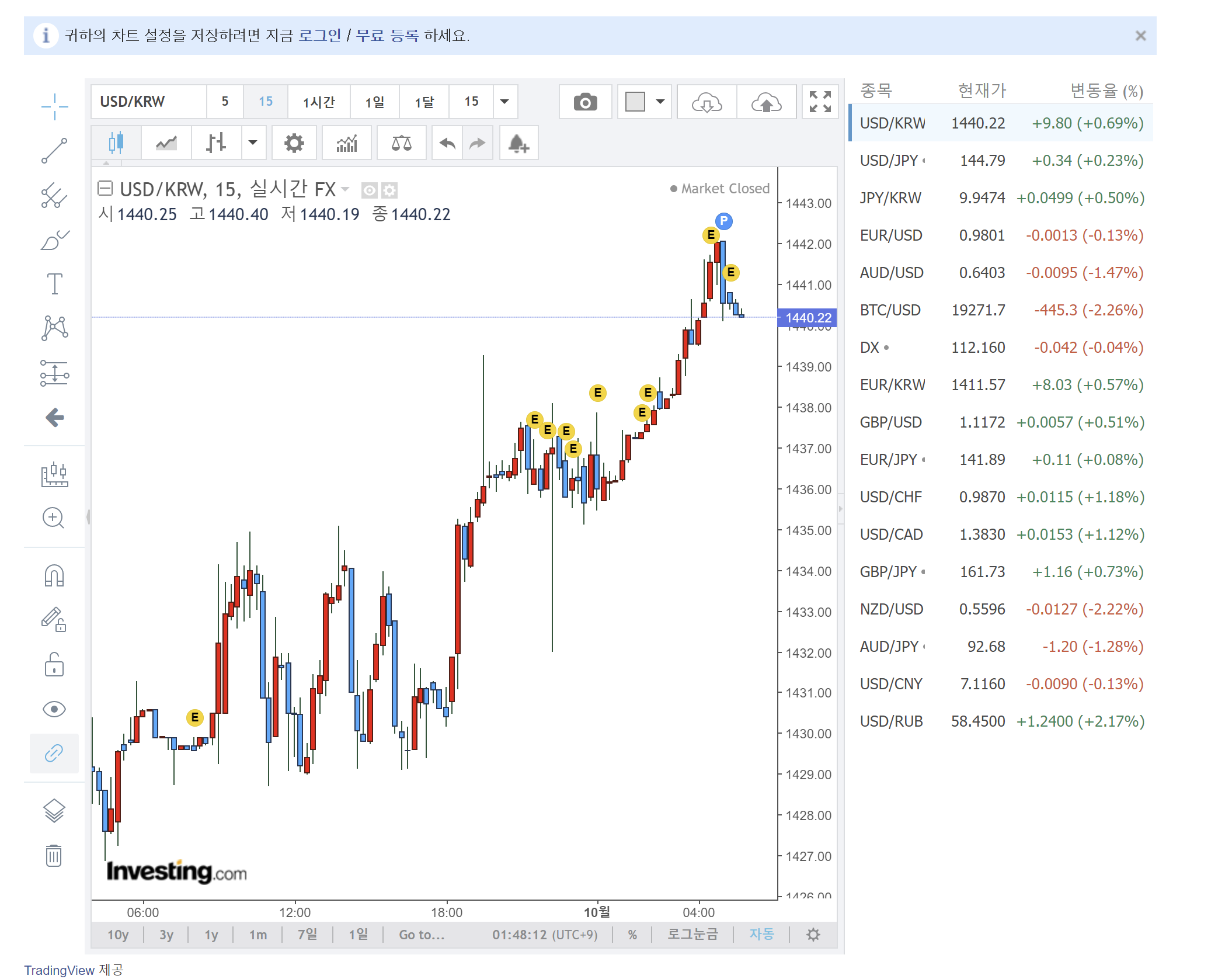
Task: Take a chart snapshot with camera icon
Action: click(x=584, y=102)
